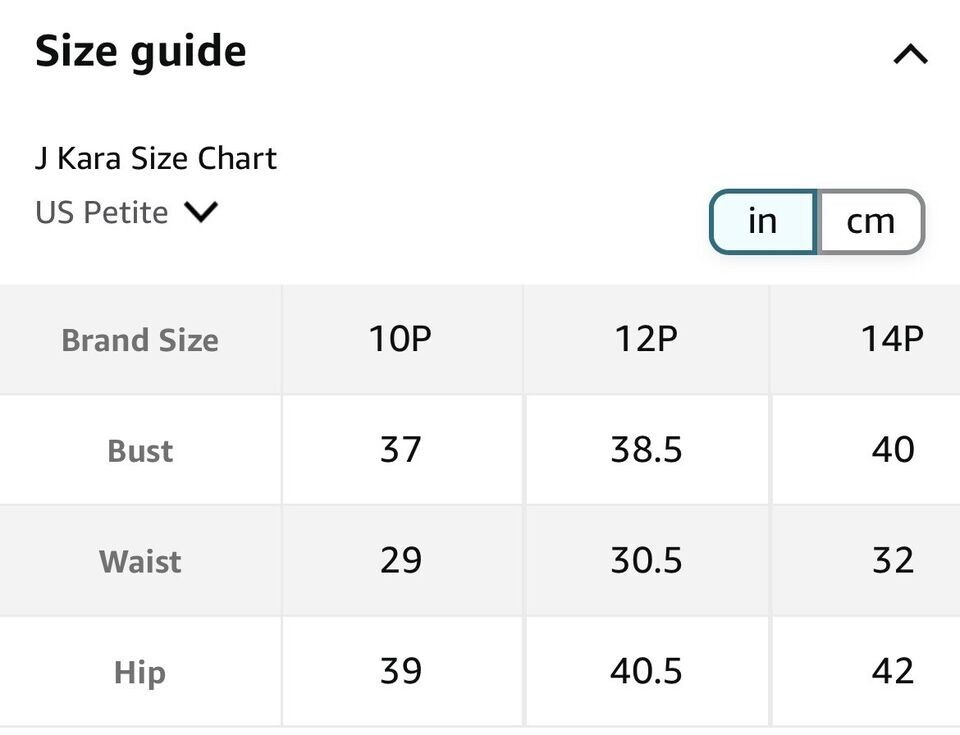This screenshot has height=735, width=960.
Task: Click the 14P hip value 42
Action: pos(892,670)
